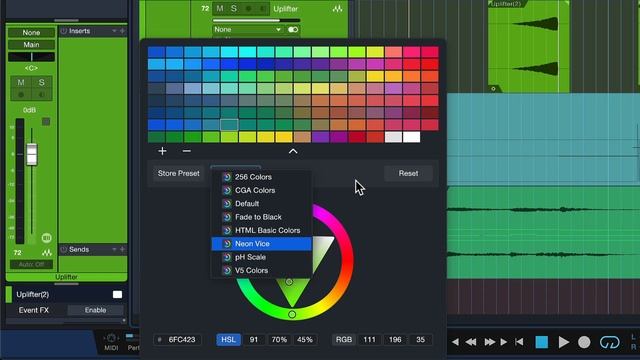
Task: Switch color mode to RGB
Action: (x=344, y=340)
